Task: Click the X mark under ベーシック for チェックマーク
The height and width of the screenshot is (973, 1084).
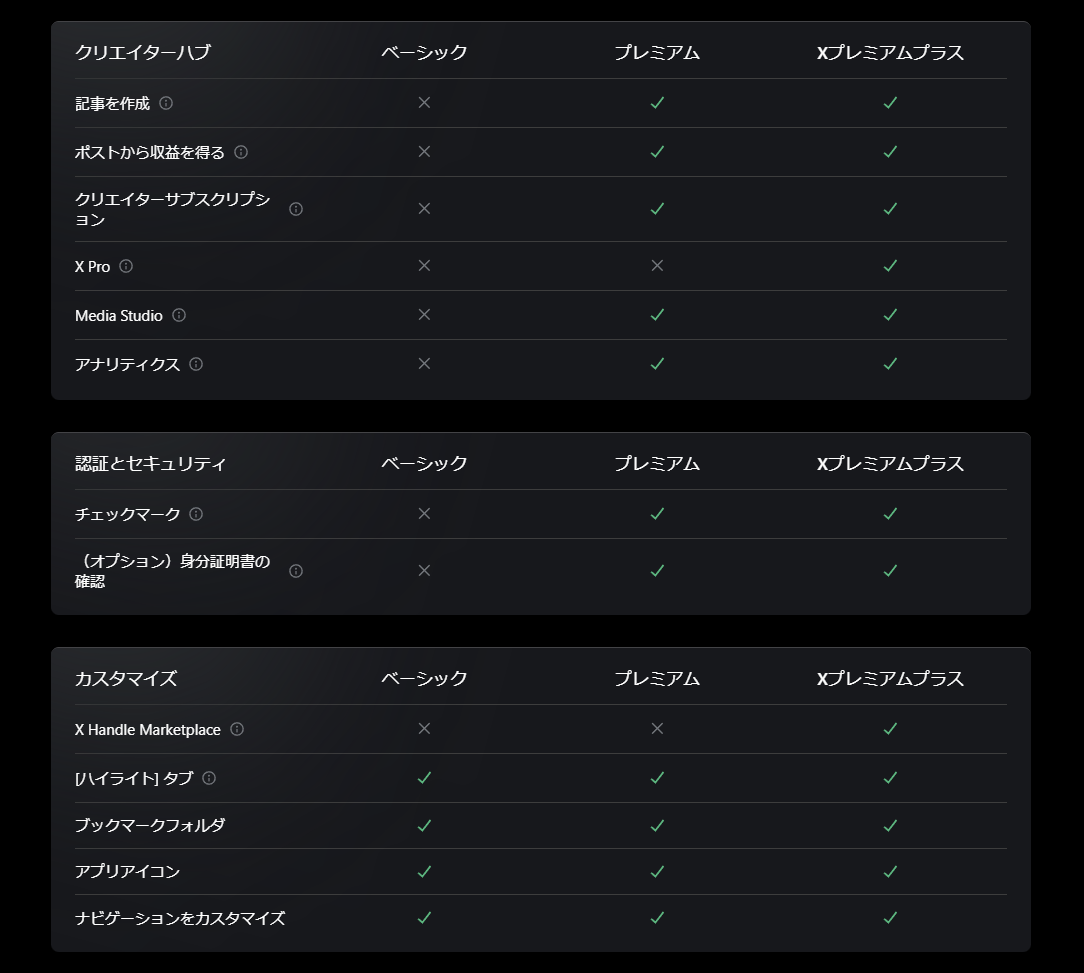Action: point(424,514)
